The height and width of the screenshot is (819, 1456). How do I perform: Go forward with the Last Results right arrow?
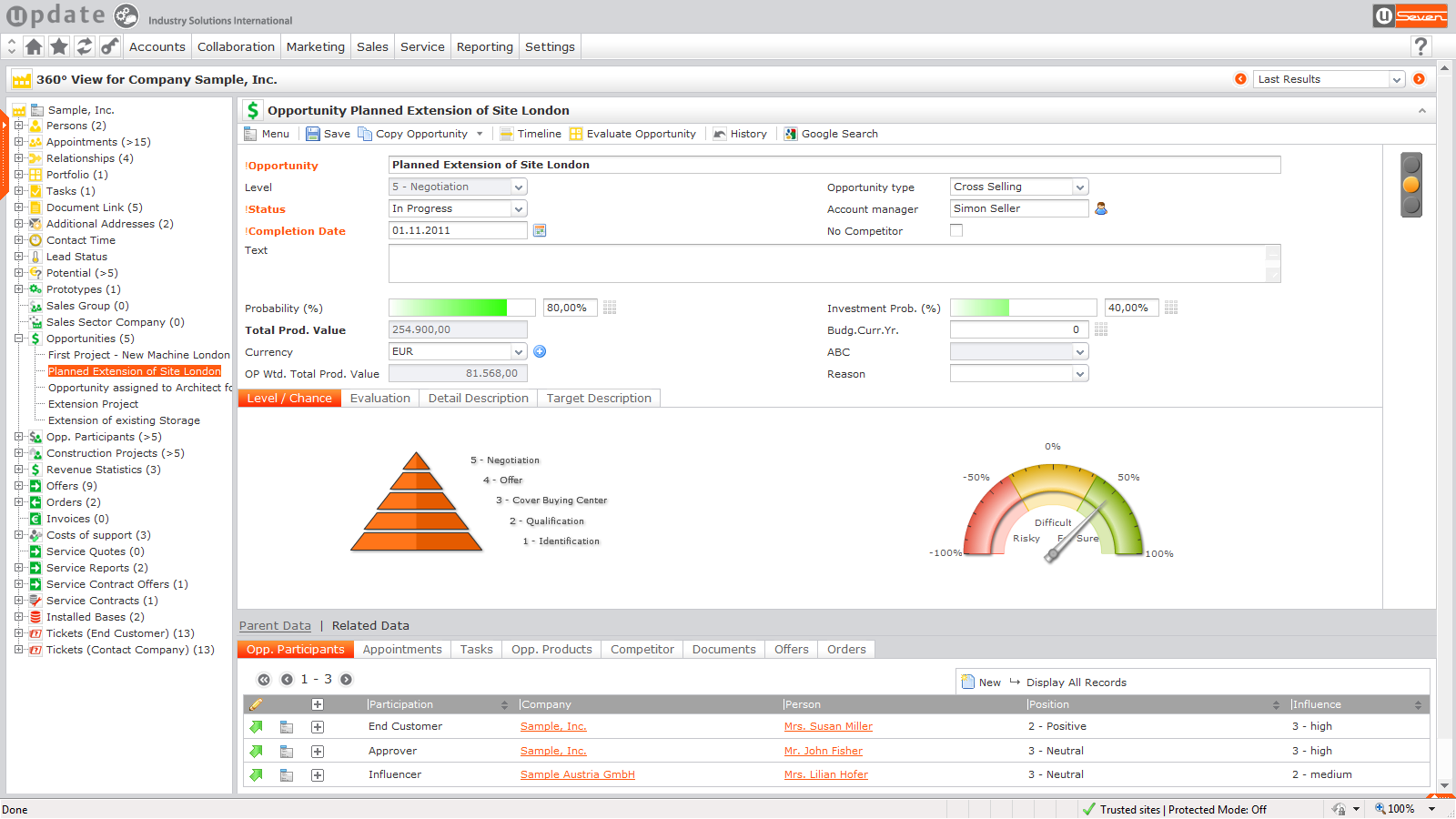point(1419,79)
